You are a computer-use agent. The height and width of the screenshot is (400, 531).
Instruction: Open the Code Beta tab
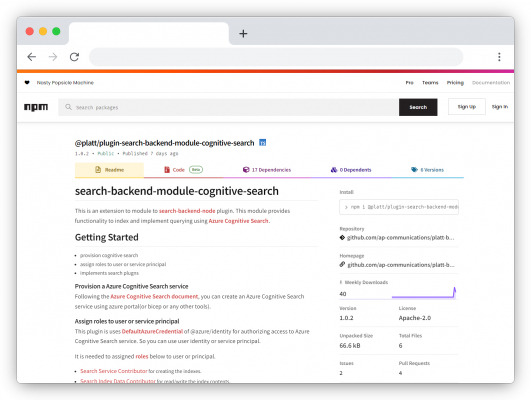[183, 170]
